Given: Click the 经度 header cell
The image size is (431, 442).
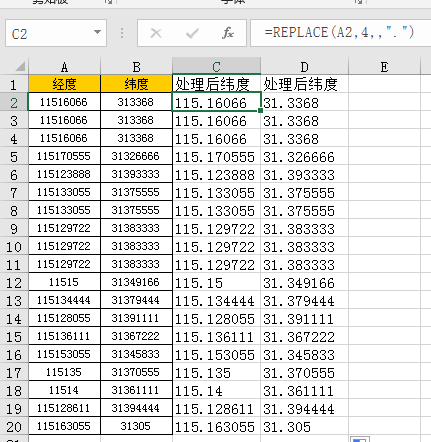Looking at the screenshot, I should coord(64,84).
